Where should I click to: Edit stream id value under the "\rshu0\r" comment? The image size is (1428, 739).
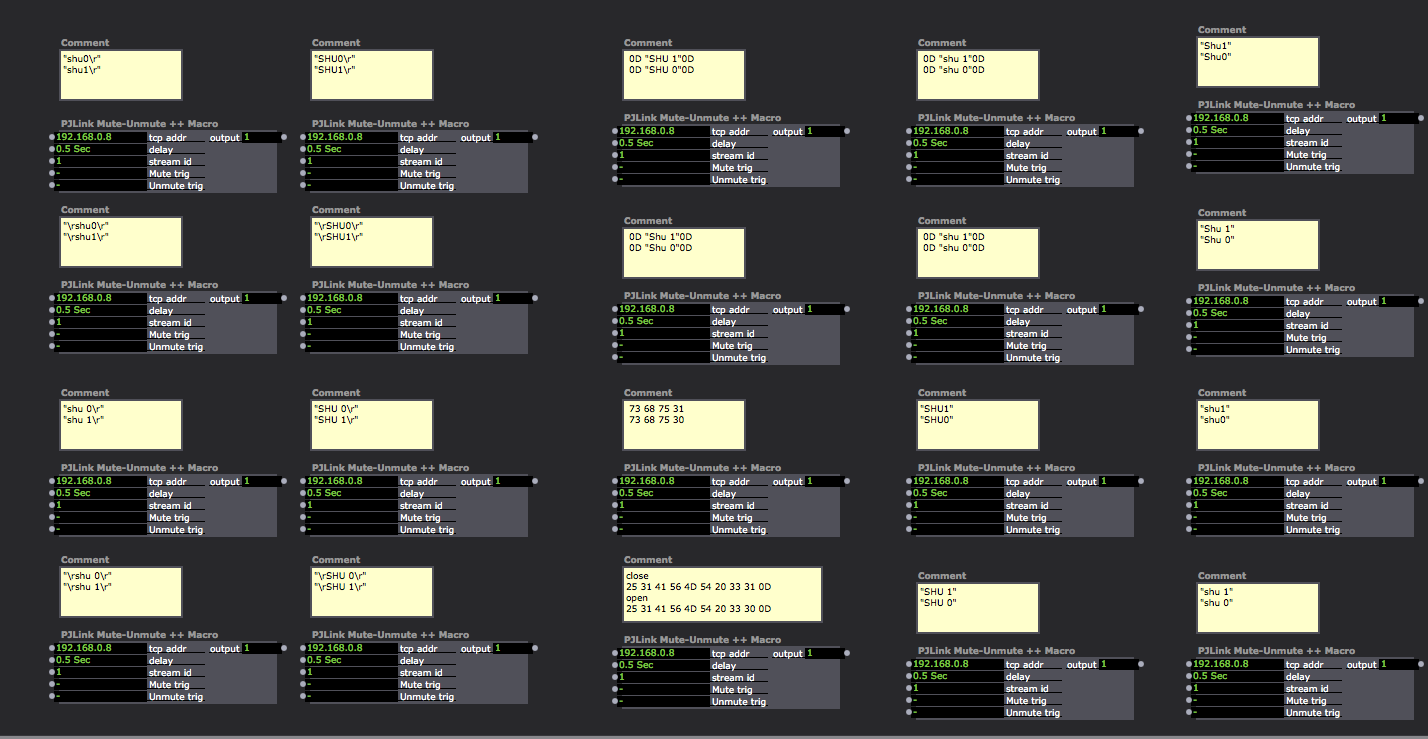click(x=101, y=322)
